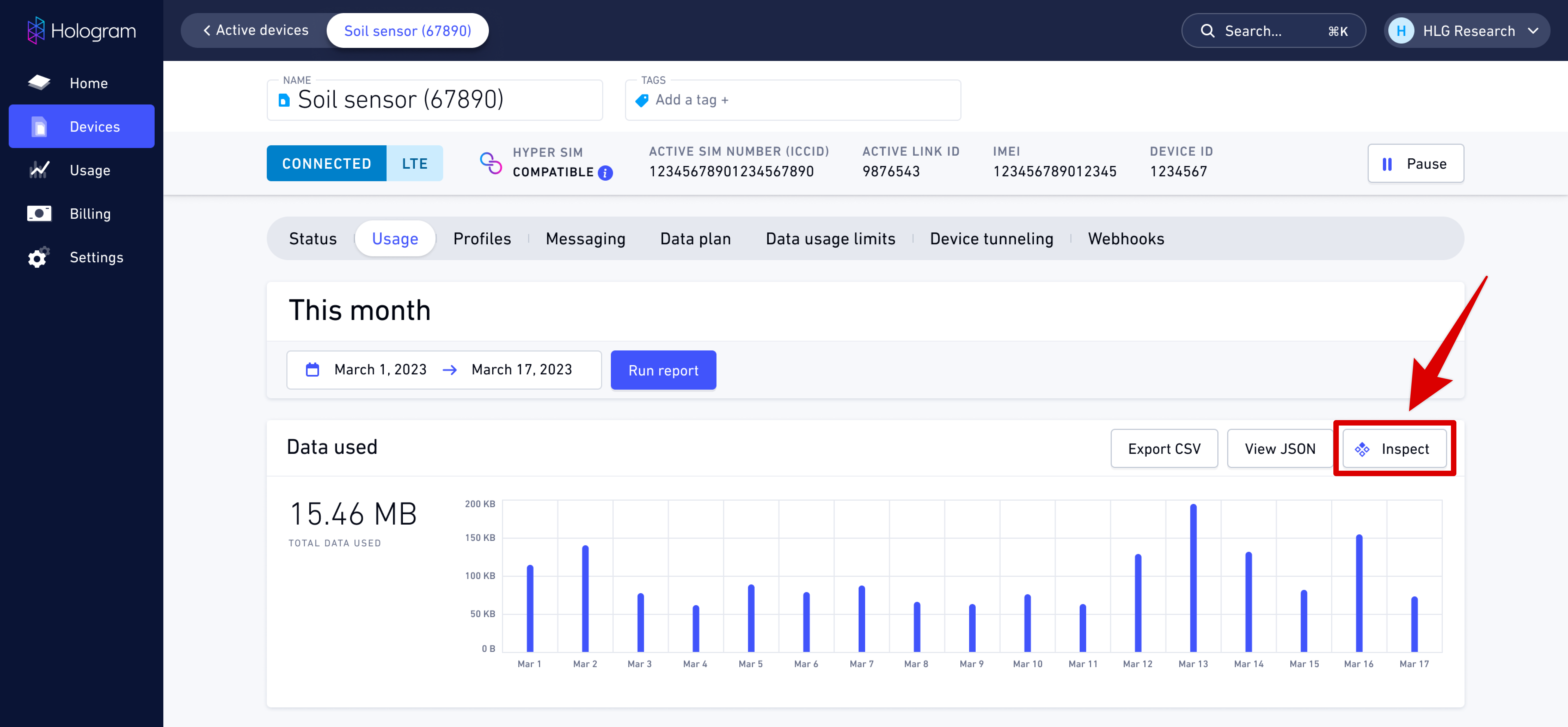Click the Usage chart icon

(x=39, y=170)
